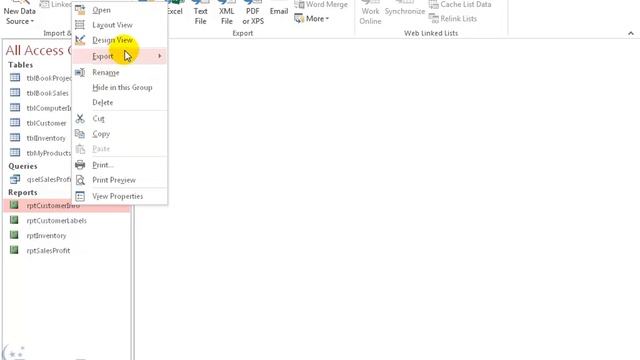Image resolution: width=640 pixels, height=360 pixels.
Task: Click the All Access Objects title
Action: tap(38, 50)
